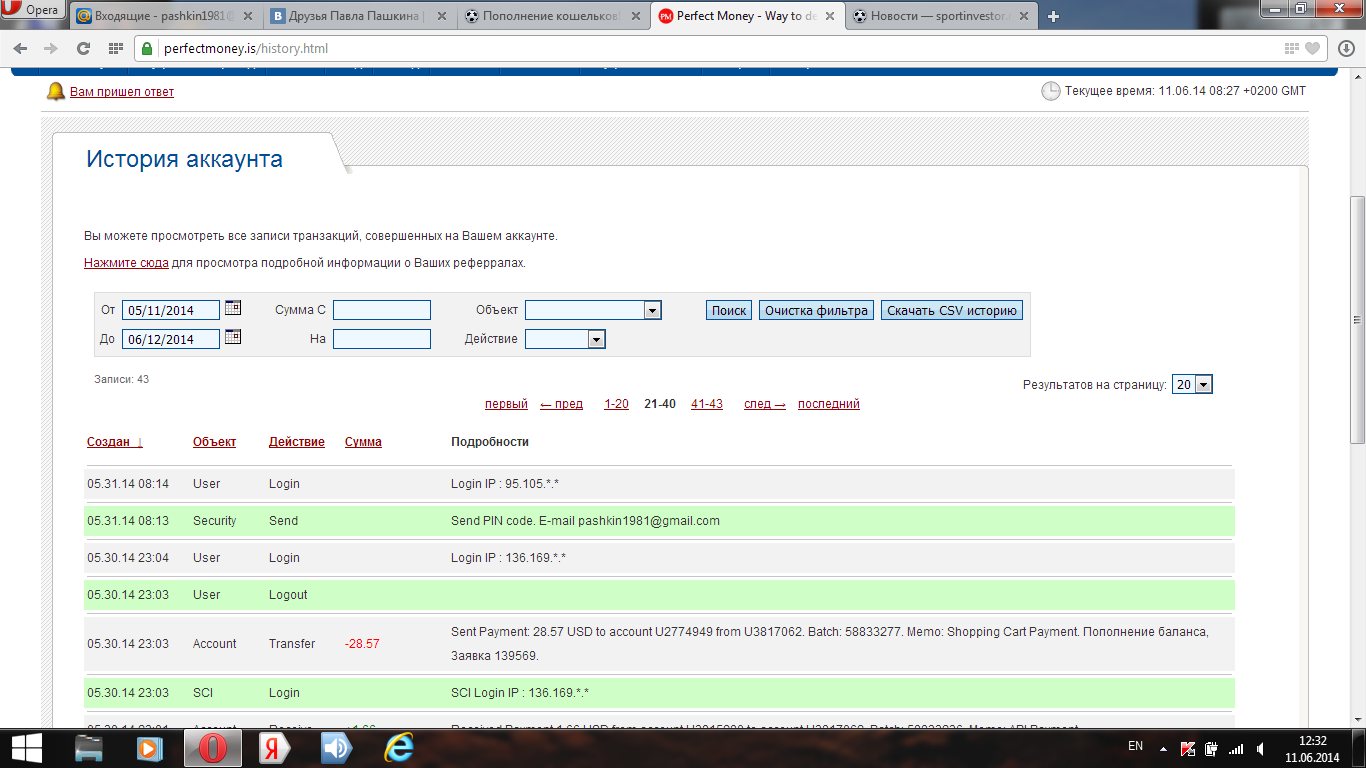The image size is (1366, 768).
Task: Open page 1-20 link
Action: tap(616, 404)
